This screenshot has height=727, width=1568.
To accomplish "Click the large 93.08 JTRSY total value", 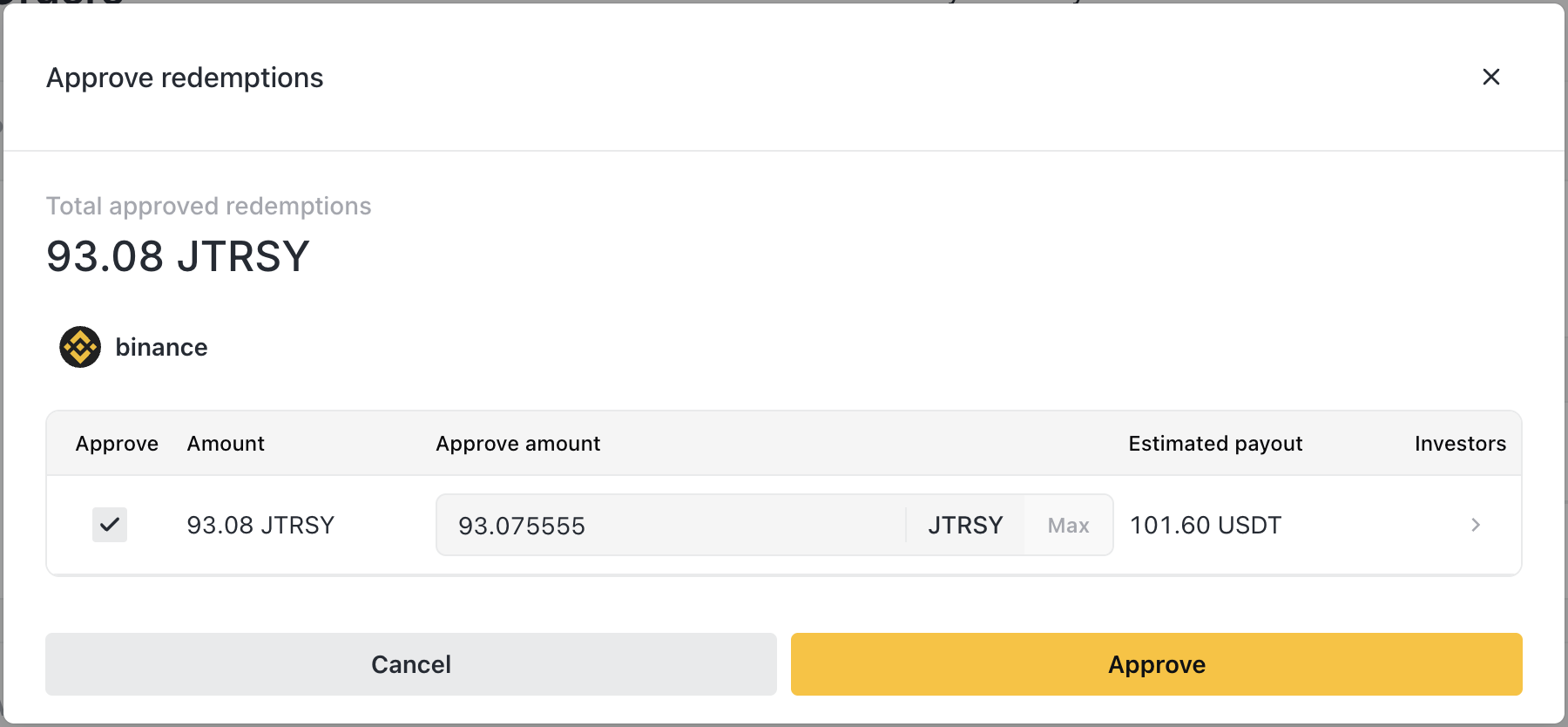I will pyautogui.click(x=178, y=256).
